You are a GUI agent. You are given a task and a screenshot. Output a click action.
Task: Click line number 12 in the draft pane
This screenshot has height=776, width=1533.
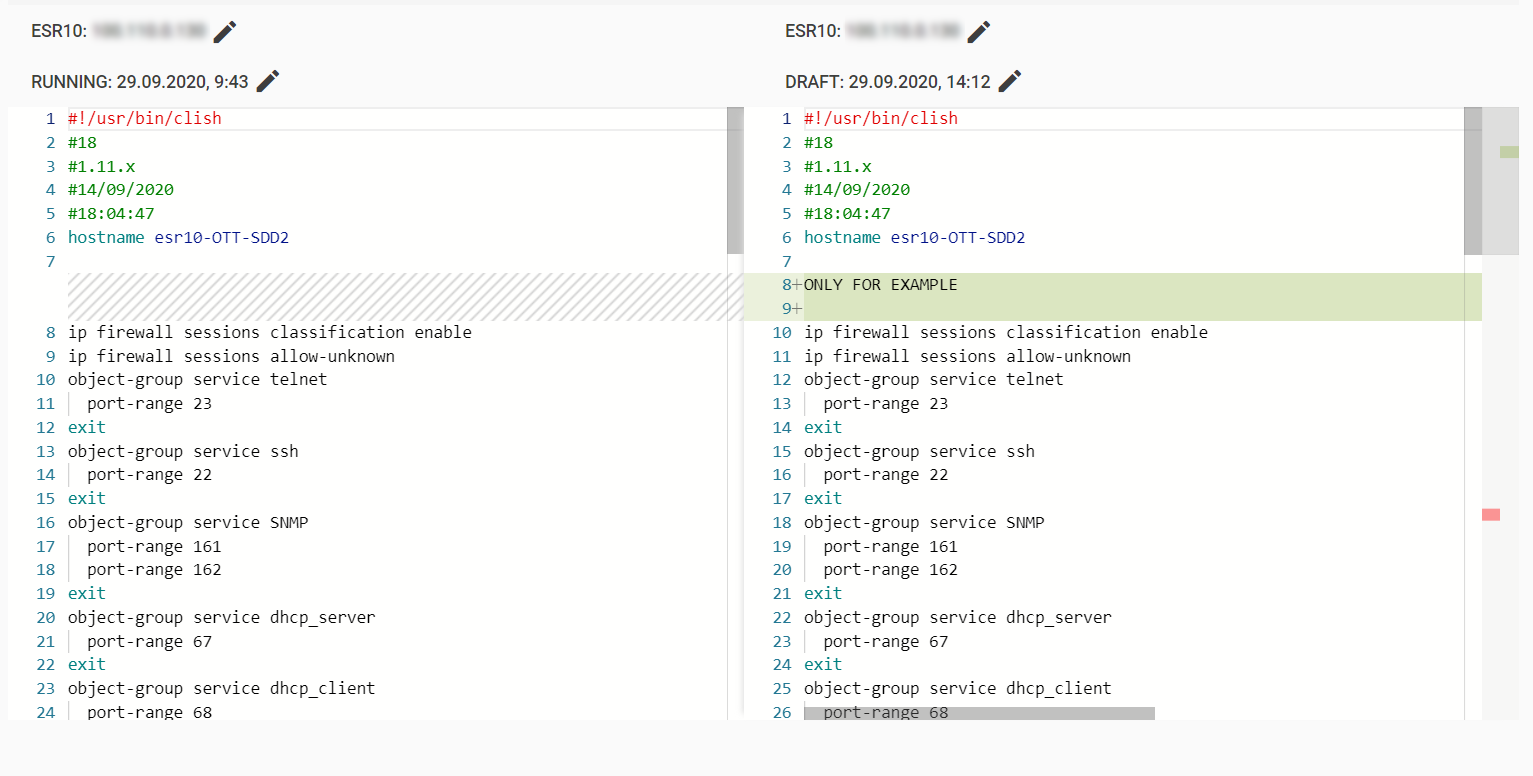point(782,380)
